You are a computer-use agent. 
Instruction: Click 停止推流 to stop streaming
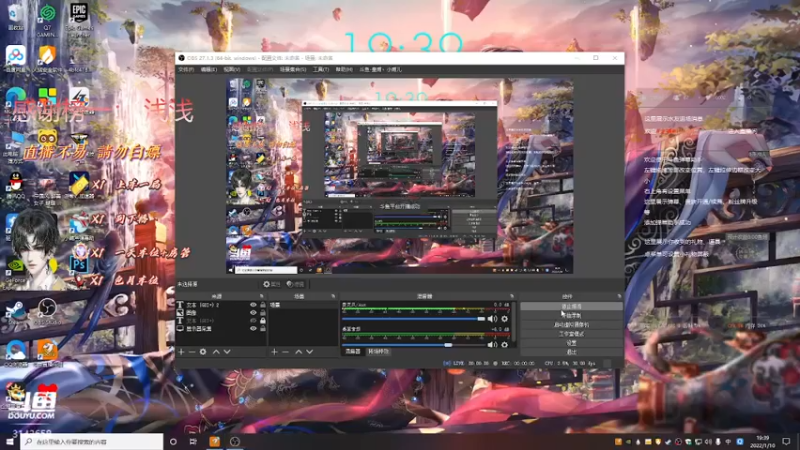571,306
